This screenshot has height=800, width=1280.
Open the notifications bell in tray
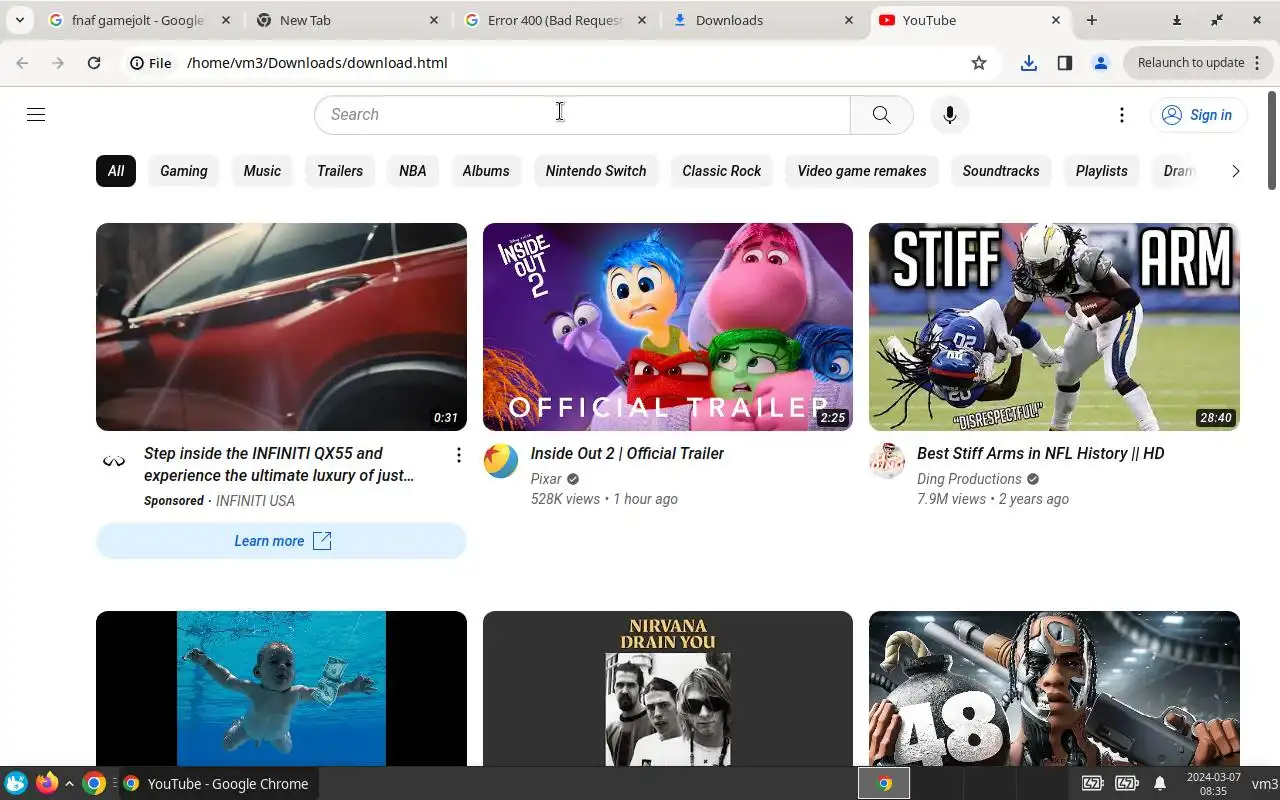click(1160, 784)
